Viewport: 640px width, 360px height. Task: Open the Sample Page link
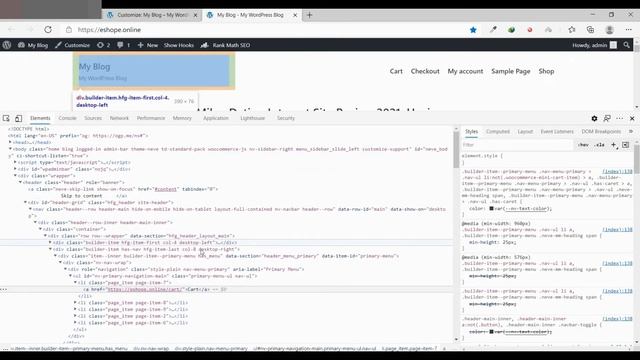(x=511, y=71)
